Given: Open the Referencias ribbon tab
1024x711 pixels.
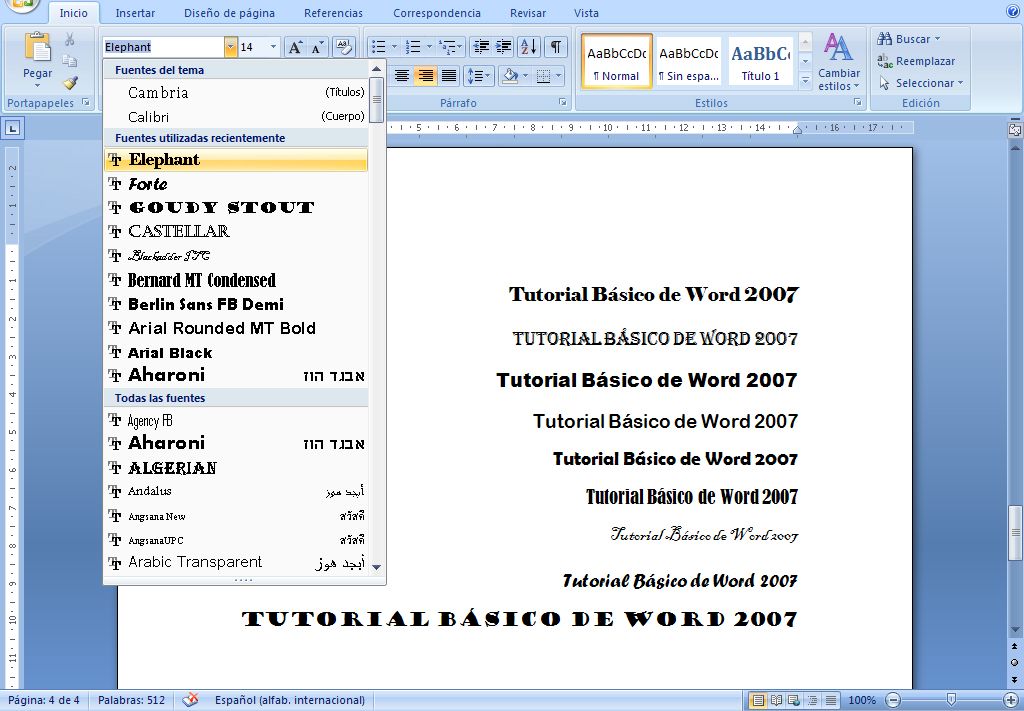Looking at the screenshot, I should coord(333,13).
